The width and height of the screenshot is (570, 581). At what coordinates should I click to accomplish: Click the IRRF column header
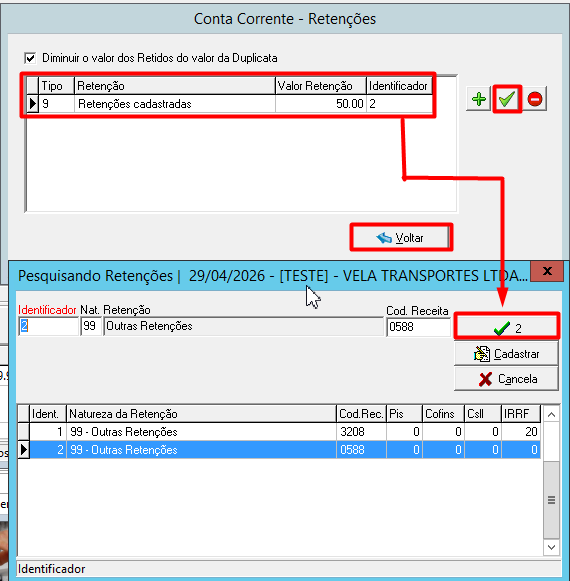[x=521, y=414]
